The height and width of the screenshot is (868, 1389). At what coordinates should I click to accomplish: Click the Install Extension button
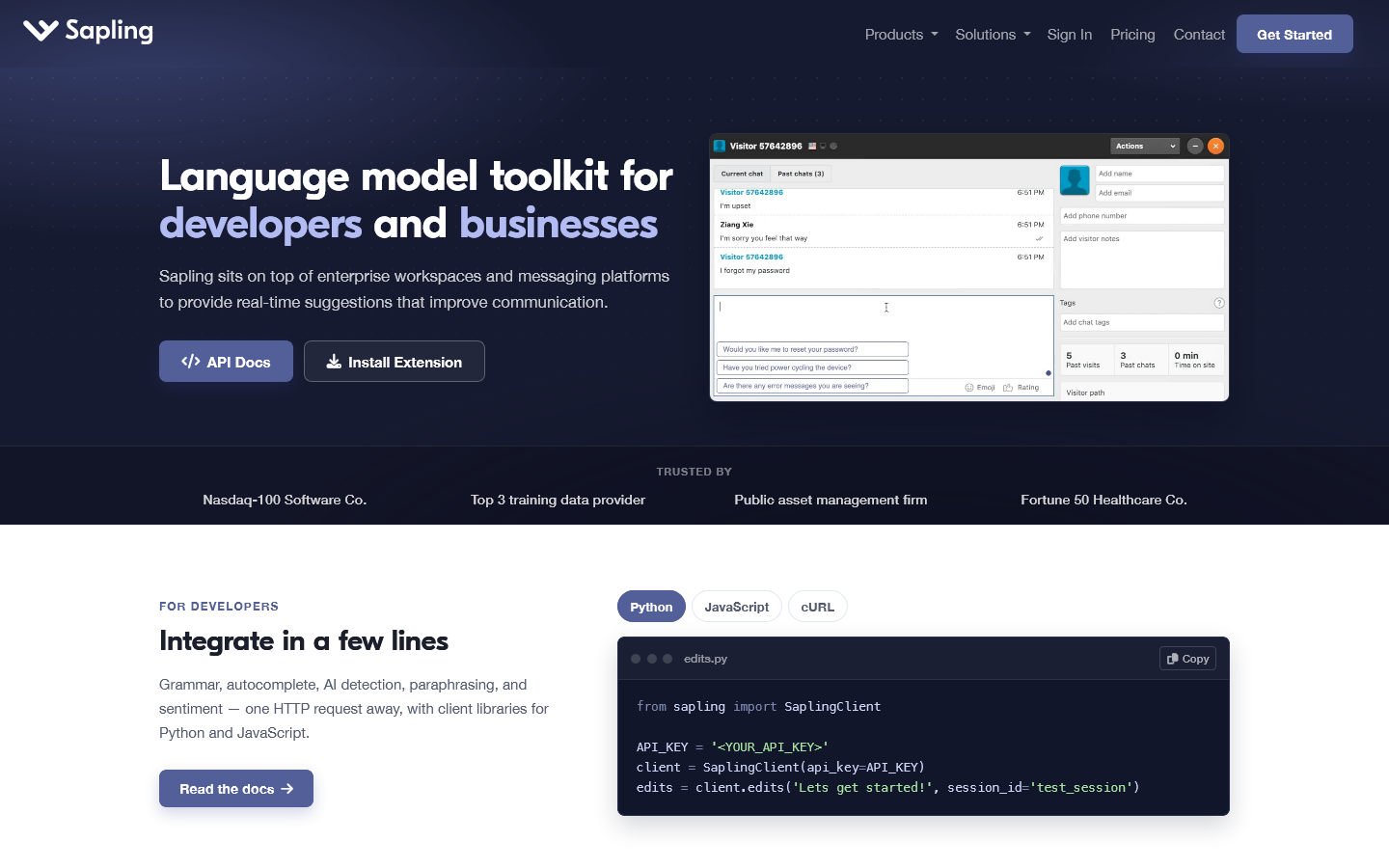coord(395,362)
